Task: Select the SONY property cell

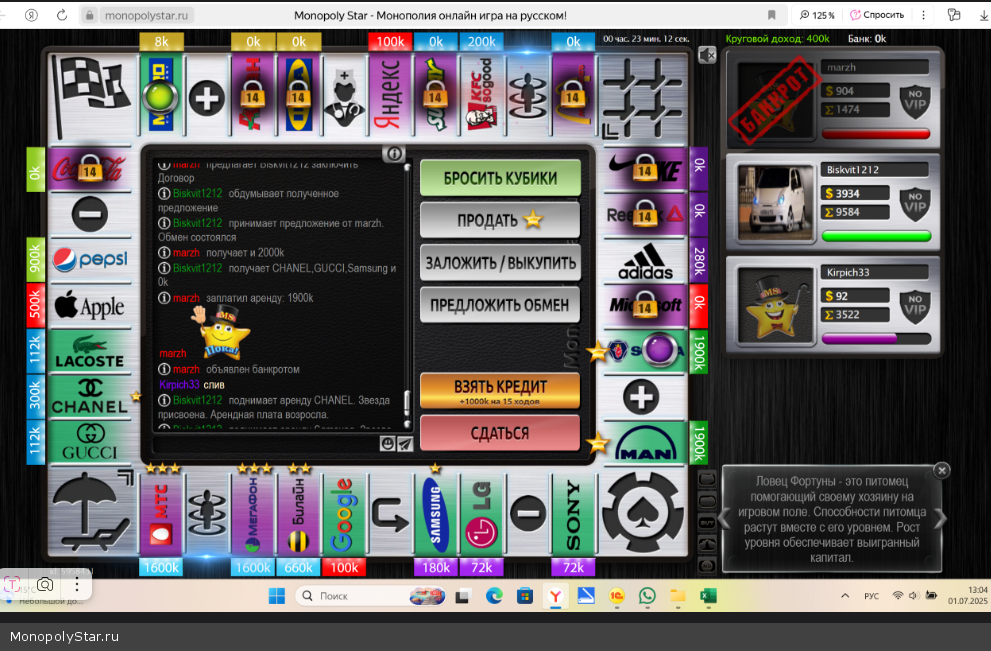Action: [573, 514]
